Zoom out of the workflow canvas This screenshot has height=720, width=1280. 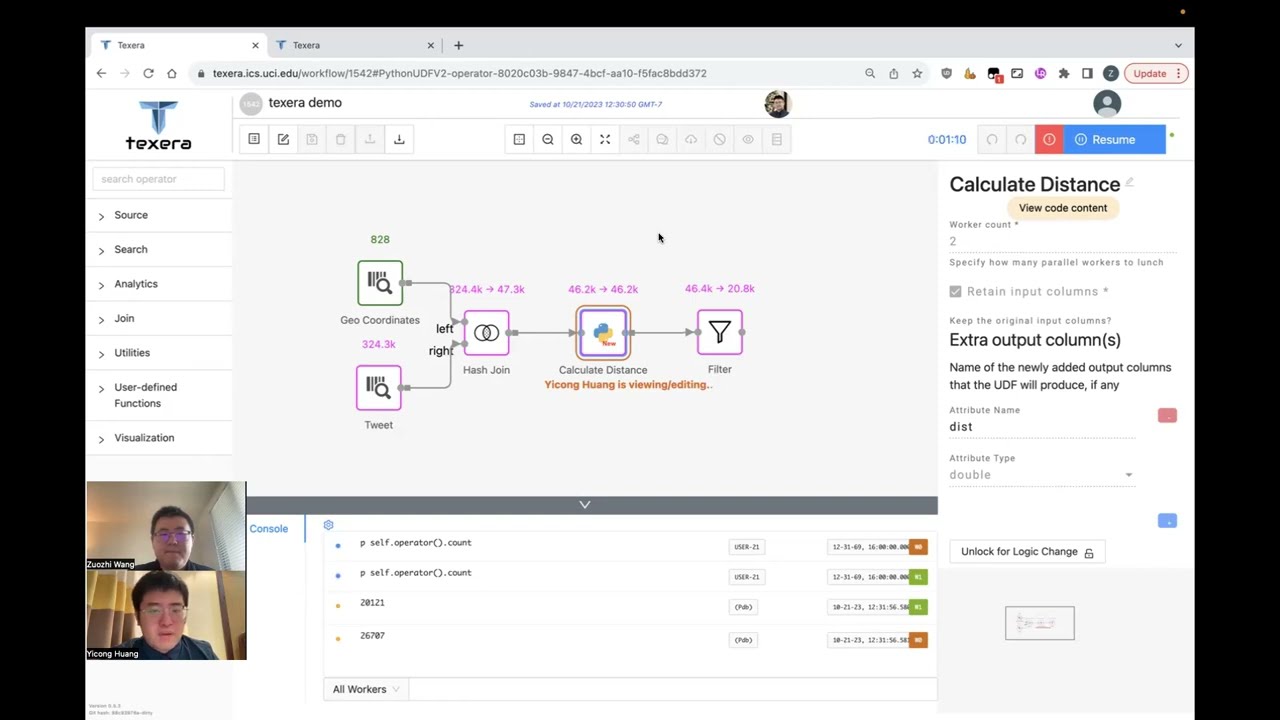548,139
